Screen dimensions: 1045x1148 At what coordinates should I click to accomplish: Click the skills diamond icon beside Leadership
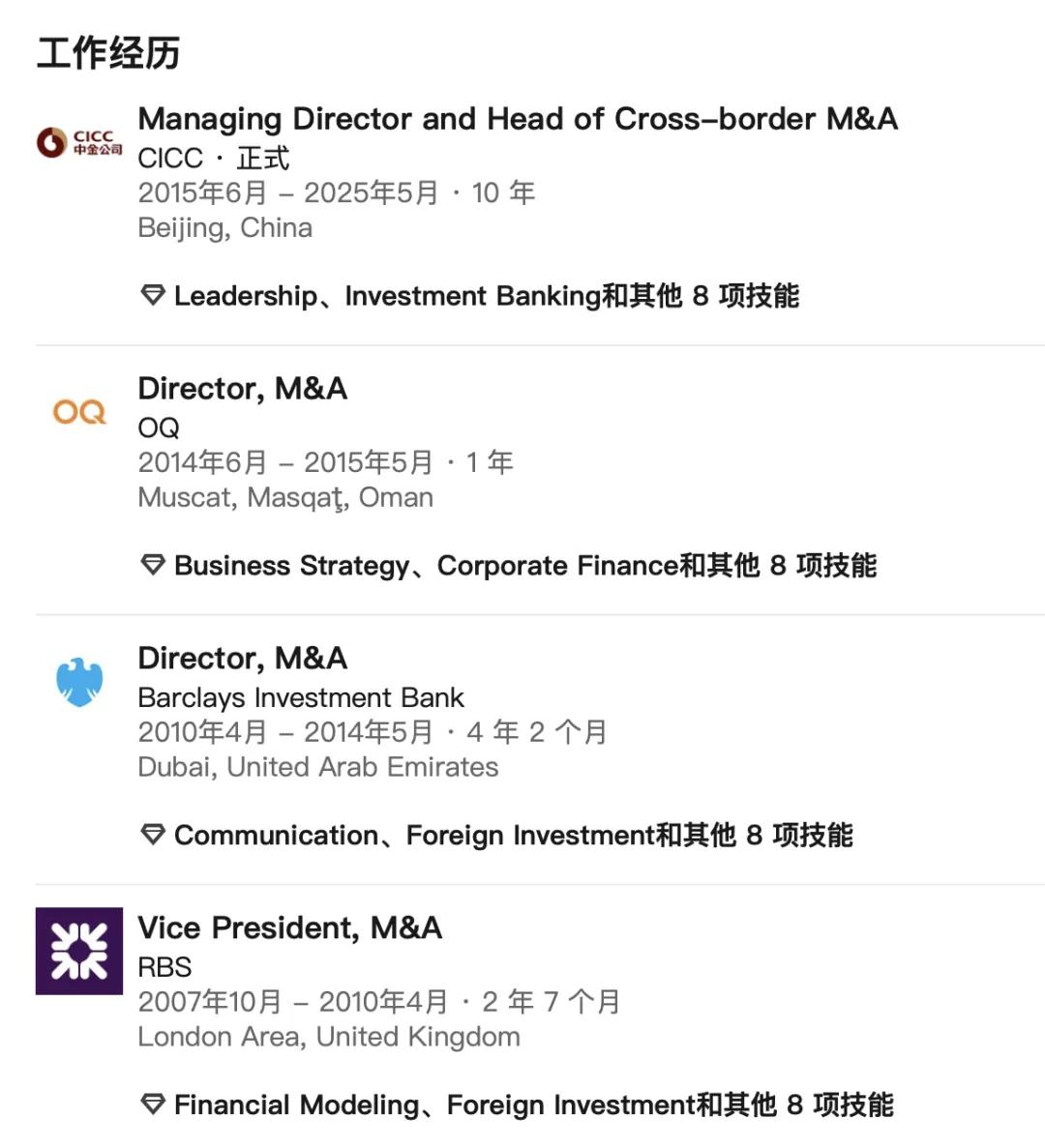[x=153, y=295]
